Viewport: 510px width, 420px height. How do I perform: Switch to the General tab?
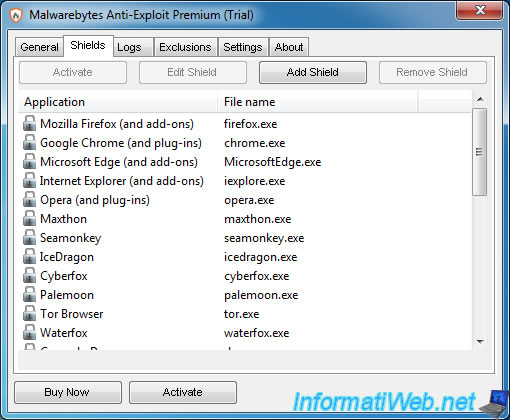pos(39,47)
